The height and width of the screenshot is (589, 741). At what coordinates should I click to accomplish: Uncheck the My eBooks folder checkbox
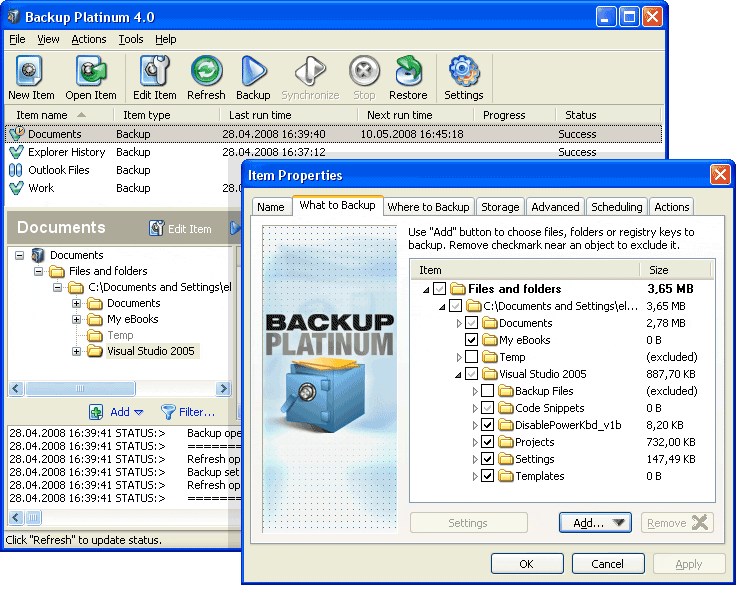click(472, 340)
